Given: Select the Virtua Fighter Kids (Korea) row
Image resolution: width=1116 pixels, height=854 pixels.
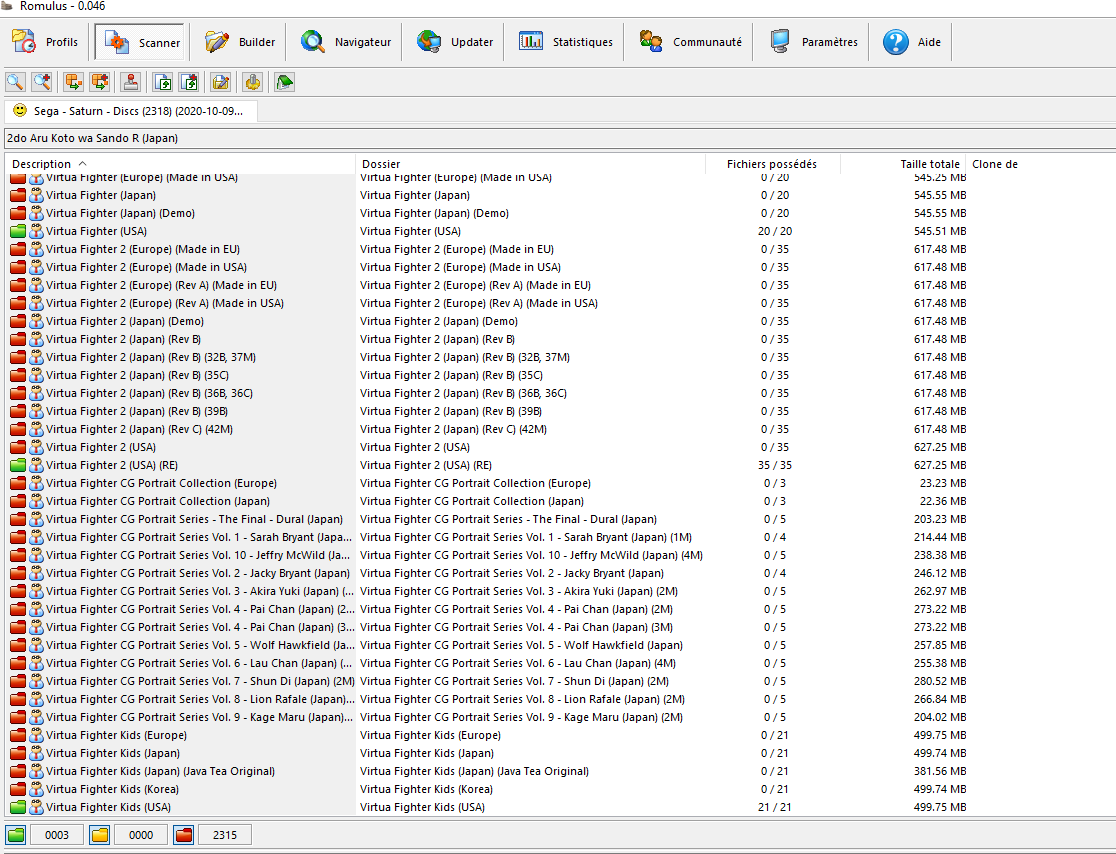Looking at the screenshot, I should (x=559, y=789).
